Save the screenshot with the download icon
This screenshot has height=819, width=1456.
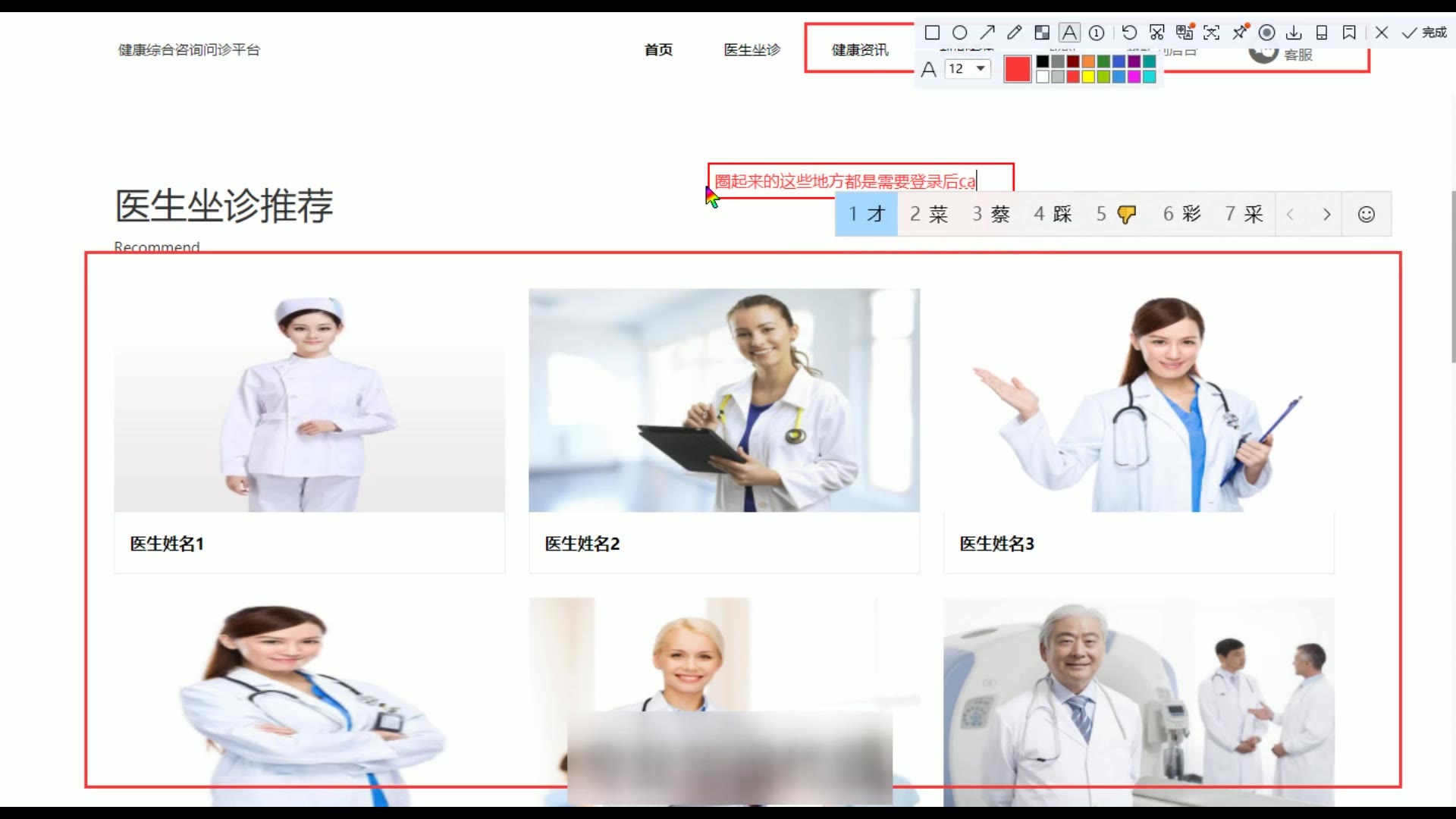1294,33
